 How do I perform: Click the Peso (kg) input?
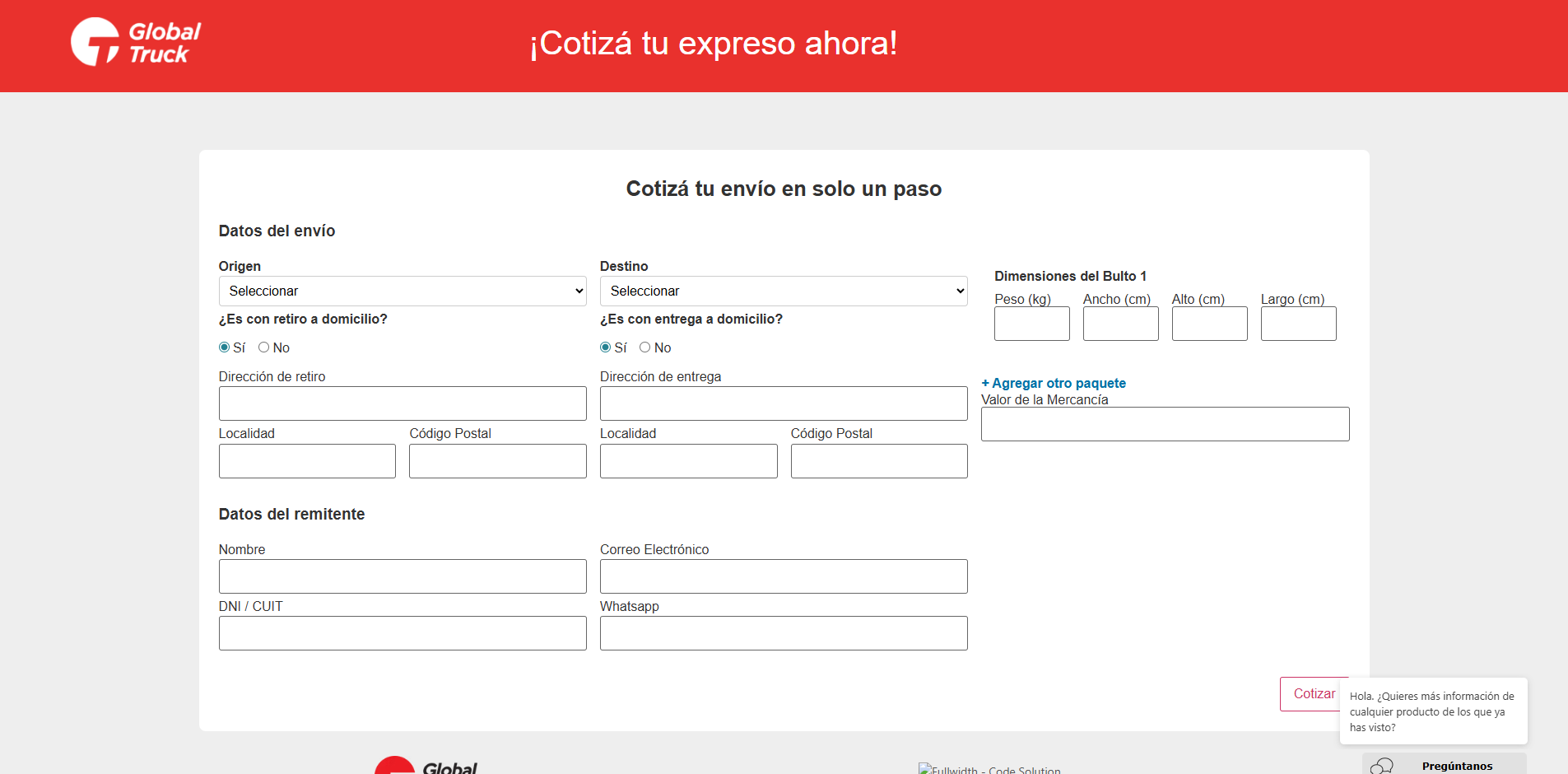pos(1032,324)
